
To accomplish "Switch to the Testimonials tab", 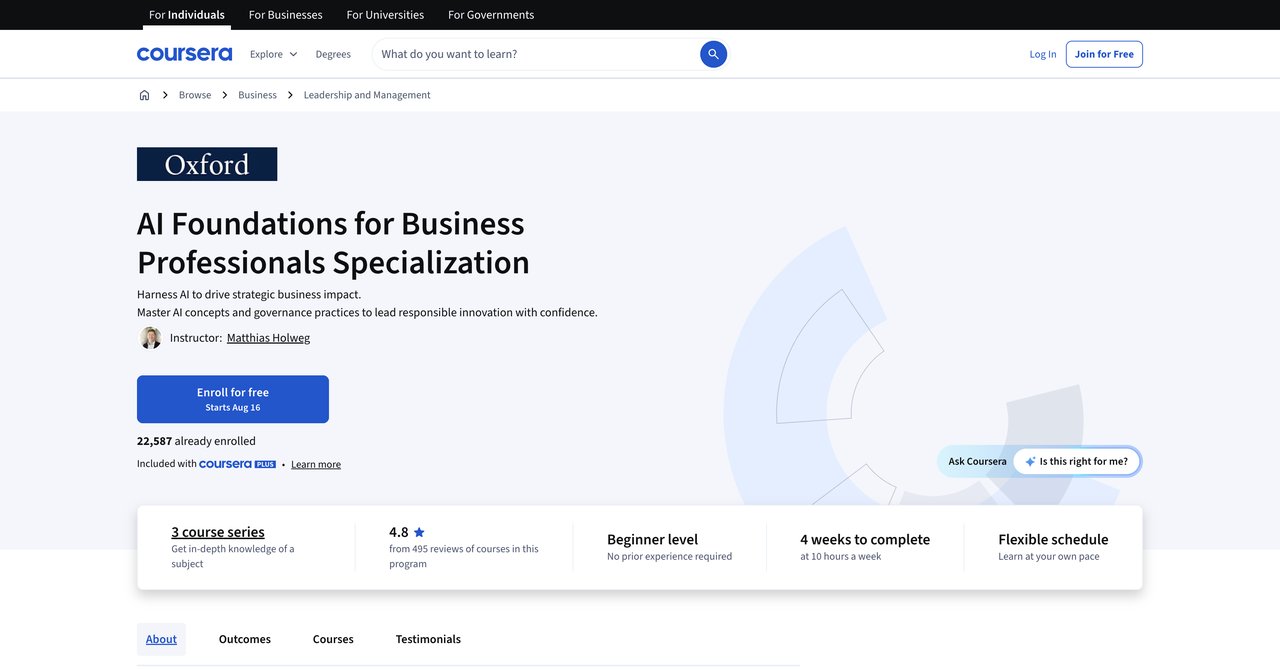I will click(x=428, y=639).
